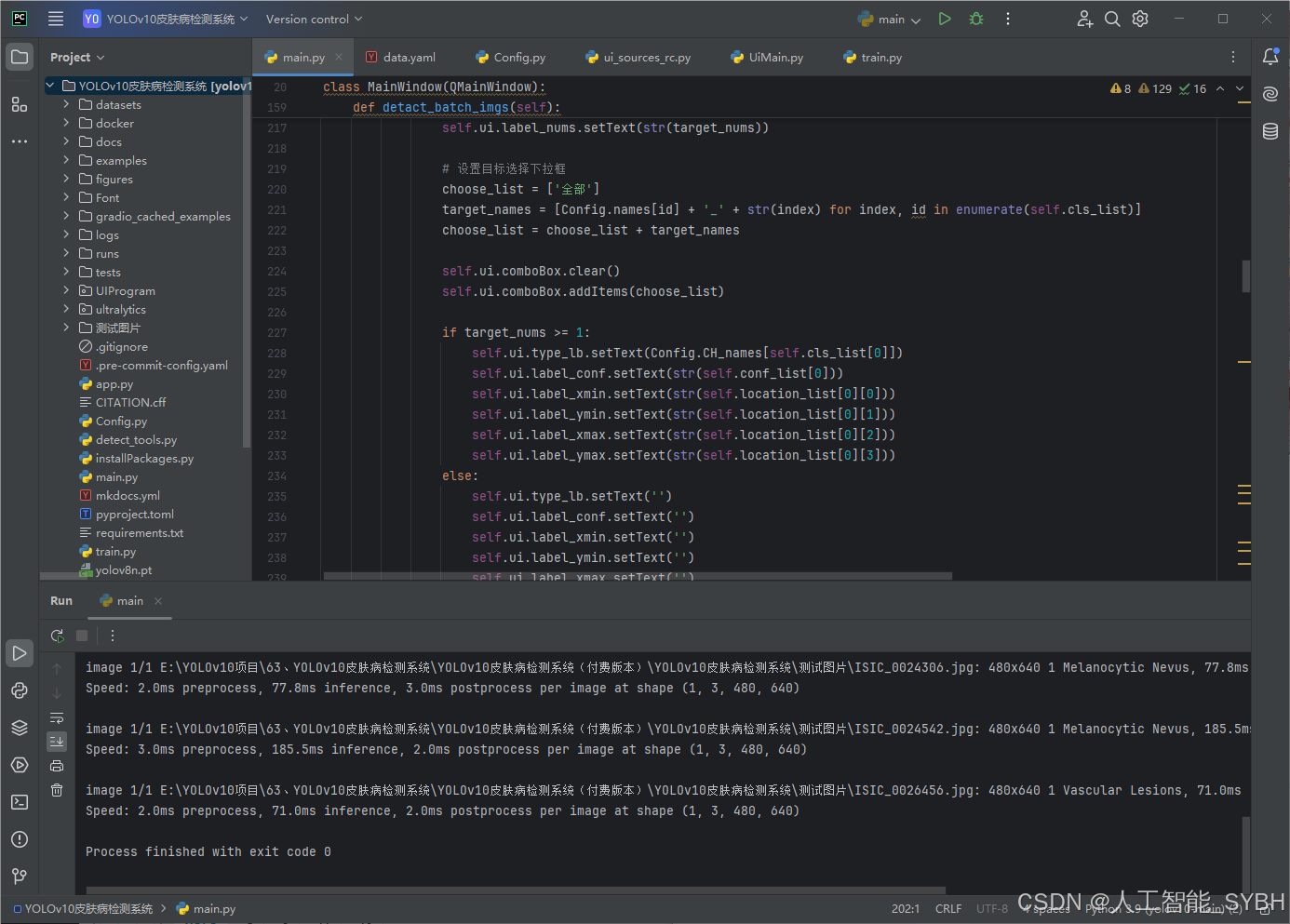The image size is (1290, 924).
Task: Toggle scroll to end of console
Action: click(x=57, y=742)
